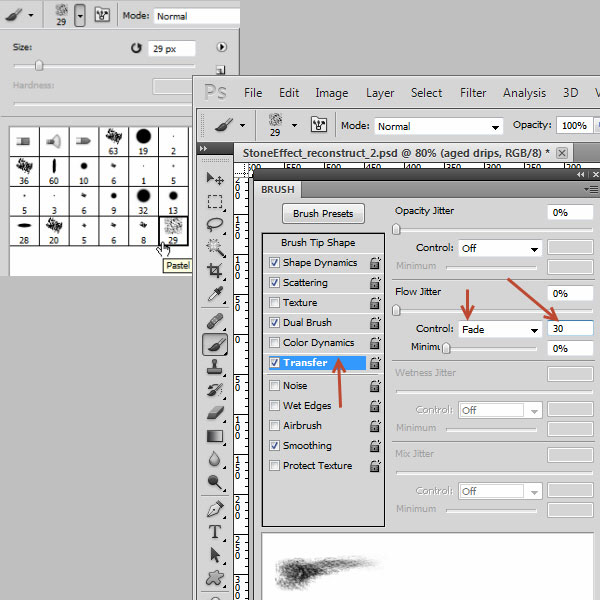Image resolution: width=600 pixels, height=600 pixels.
Task: Open the Mode dropdown in background options bar
Action: [x=197, y=16]
